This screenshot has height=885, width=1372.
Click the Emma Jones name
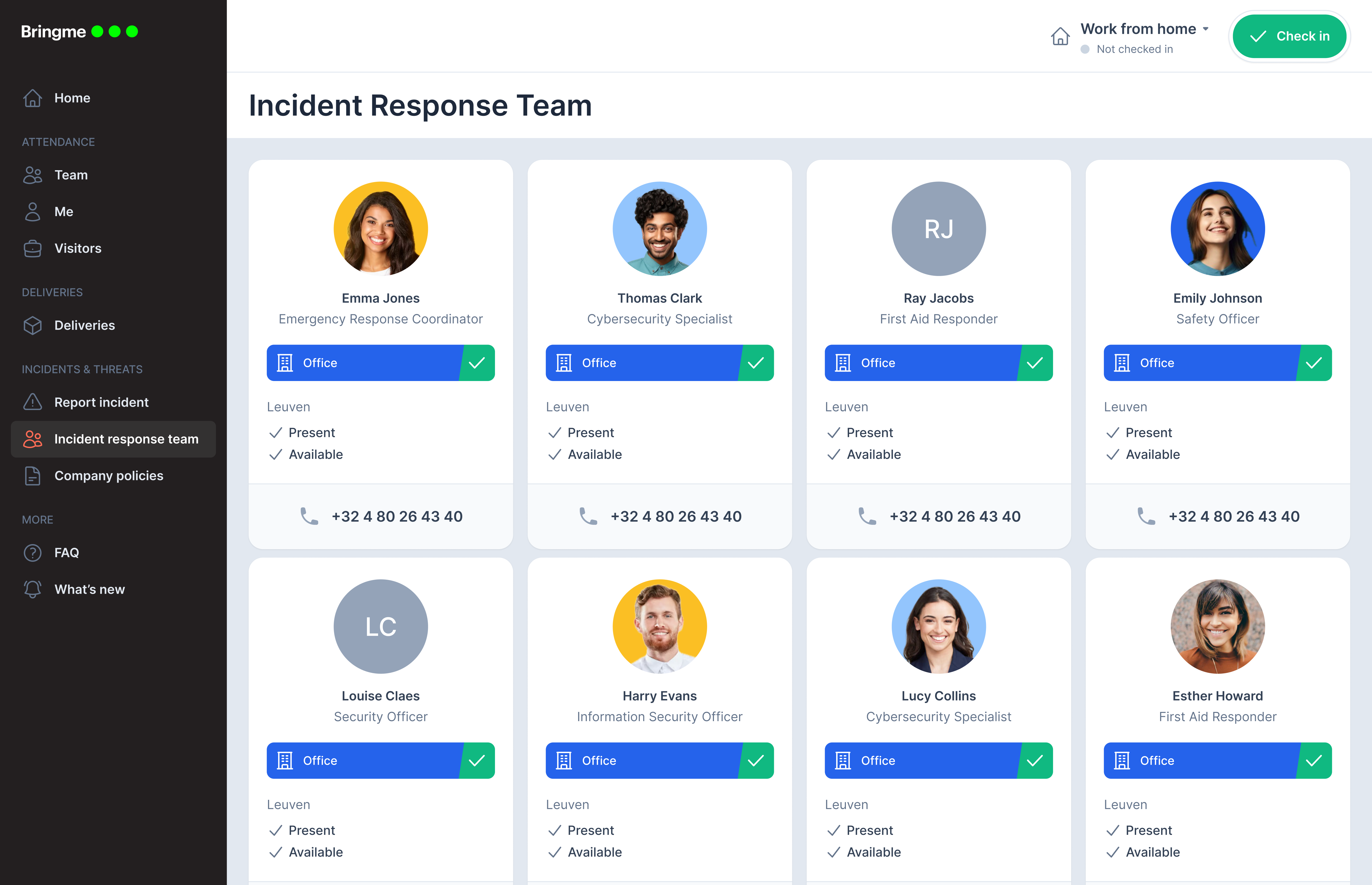pos(381,298)
